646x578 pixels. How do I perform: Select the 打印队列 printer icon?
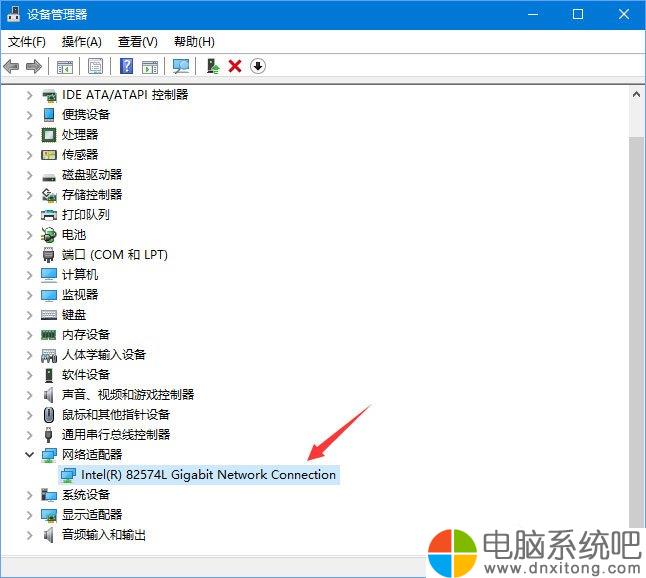49,215
